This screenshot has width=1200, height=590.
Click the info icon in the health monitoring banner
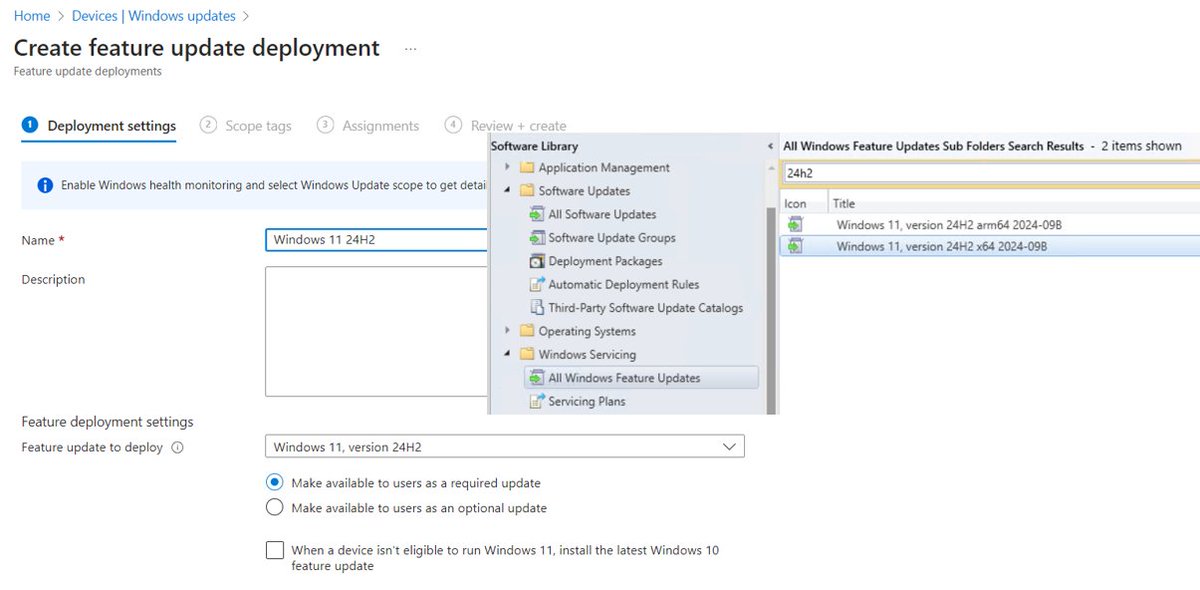45,185
